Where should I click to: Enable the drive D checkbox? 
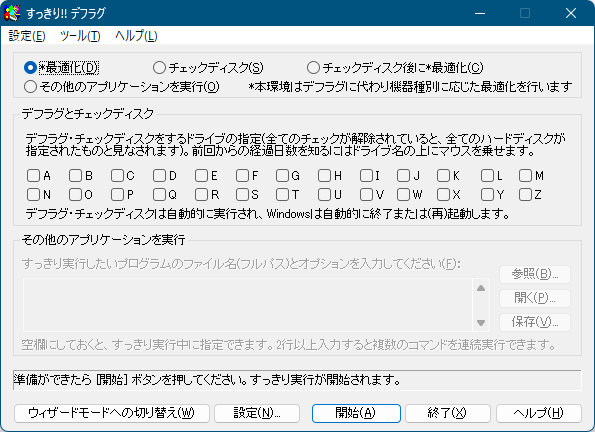pyautogui.click(x=165, y=175)
